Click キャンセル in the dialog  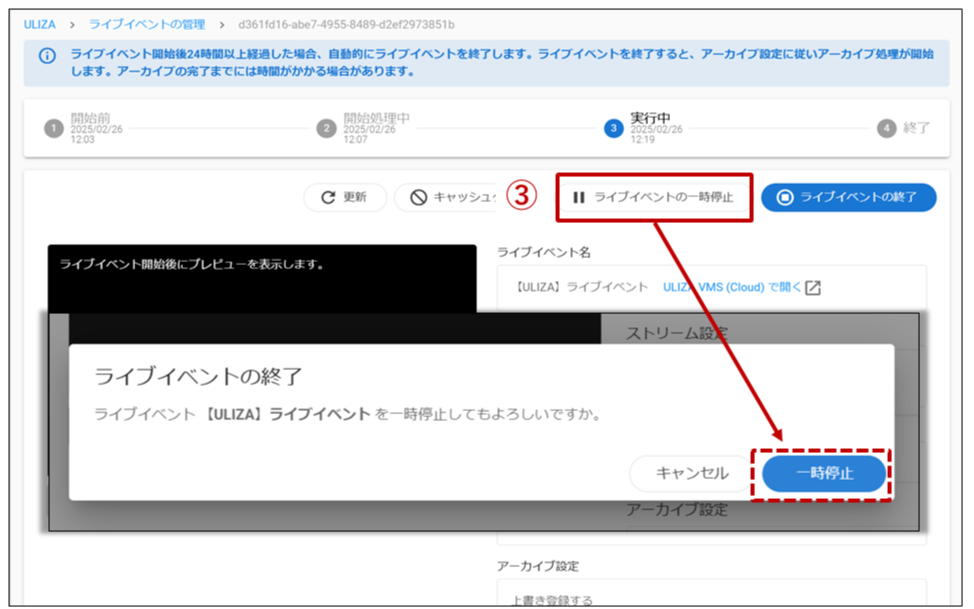[x=692, y=474]
